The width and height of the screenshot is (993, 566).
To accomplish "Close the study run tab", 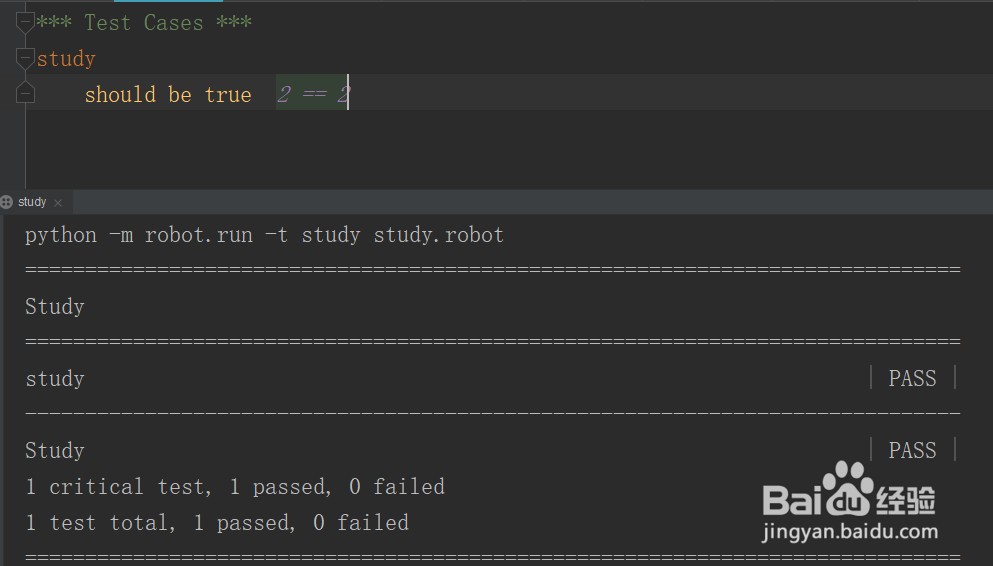I will (x=58, y=203).
